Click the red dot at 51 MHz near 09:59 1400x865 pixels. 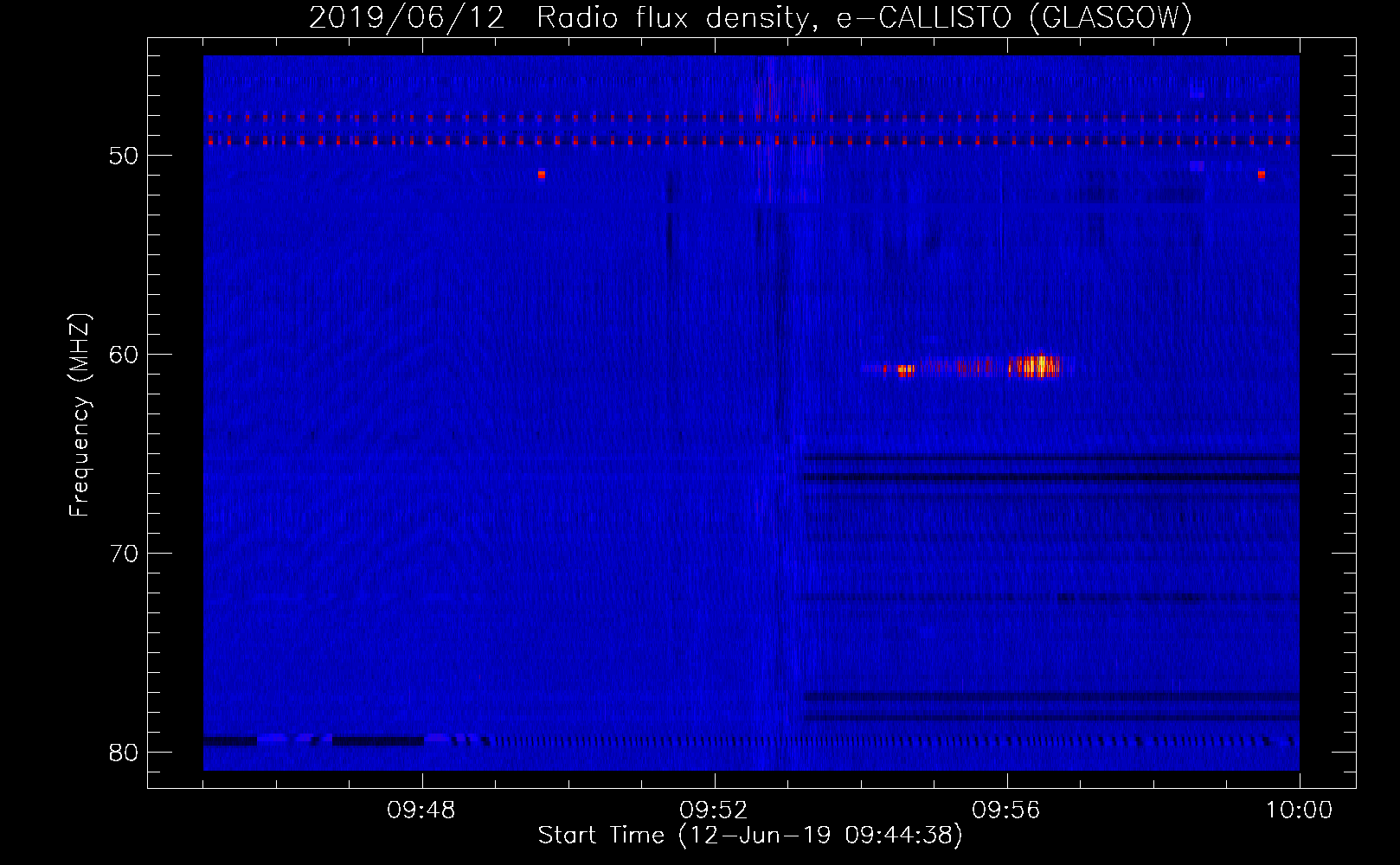1262,175
